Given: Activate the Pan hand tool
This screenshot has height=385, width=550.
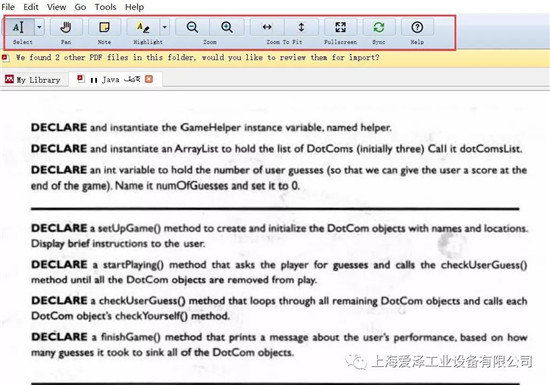Looking at the screenshot, I should coord(66,27).
